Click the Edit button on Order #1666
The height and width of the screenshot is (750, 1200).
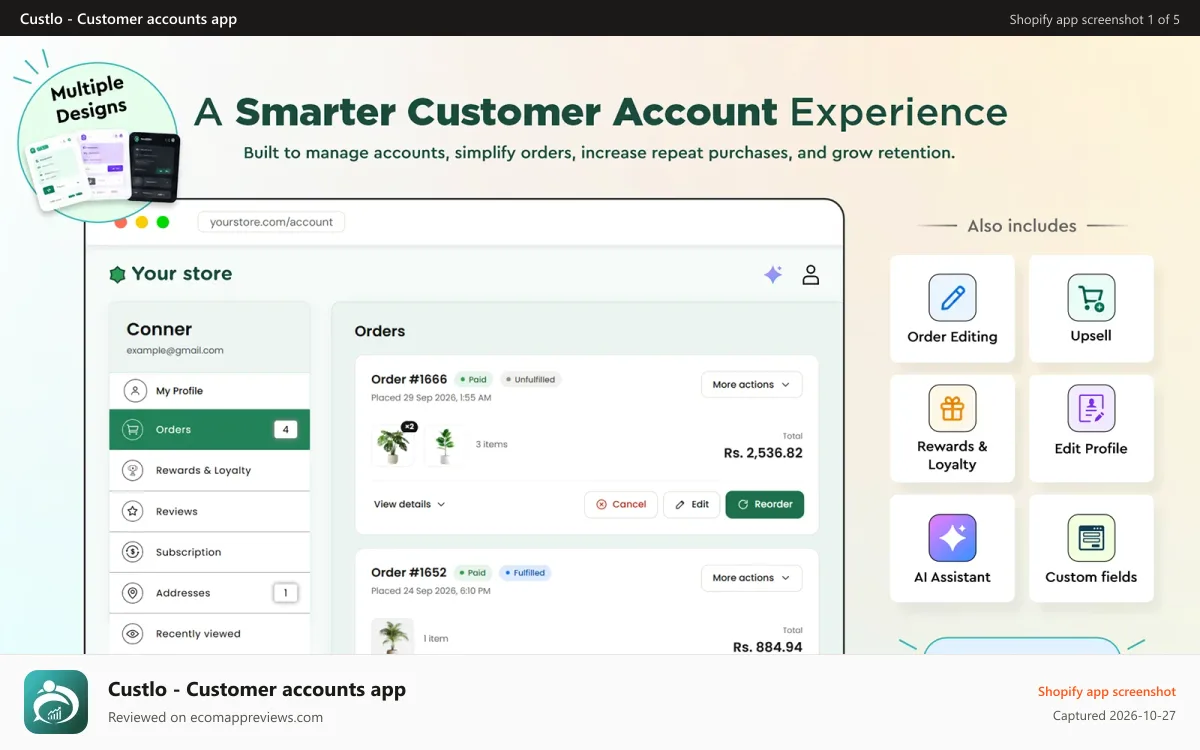click(x=691, y=504)
